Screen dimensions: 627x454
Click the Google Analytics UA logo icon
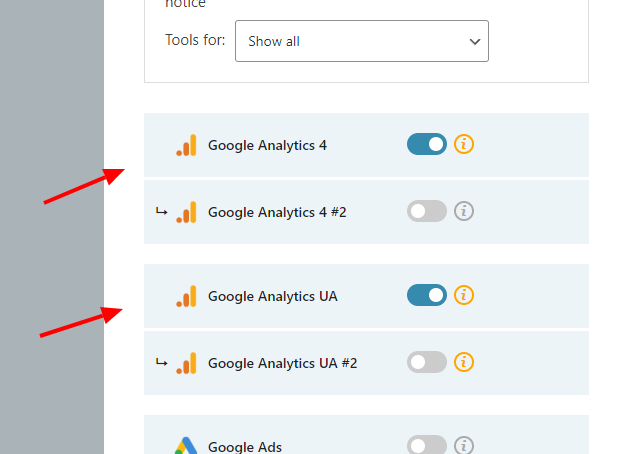[187, 296]
